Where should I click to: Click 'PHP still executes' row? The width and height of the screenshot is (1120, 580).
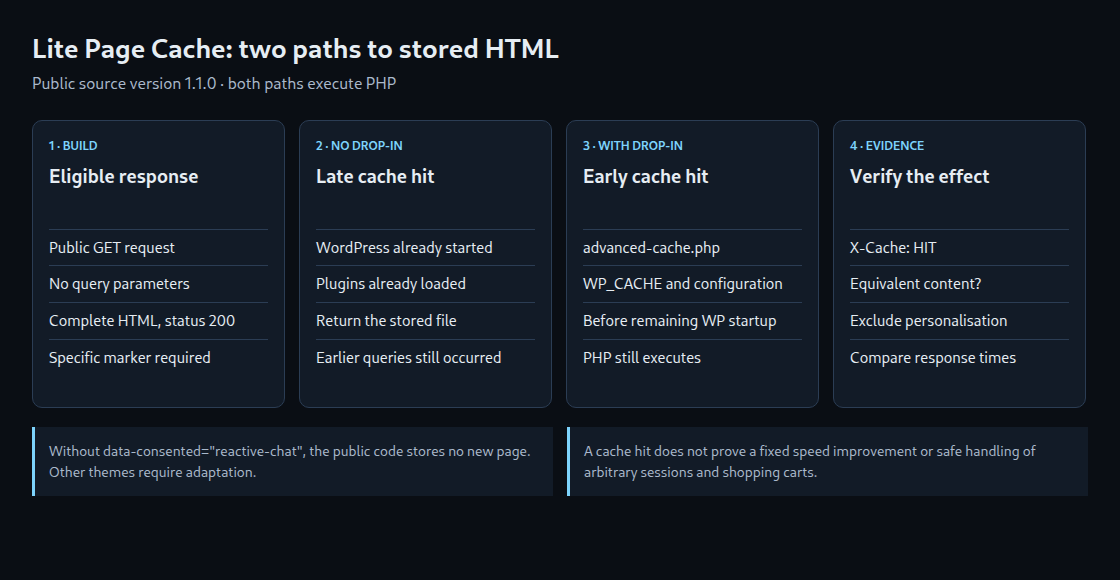tap(692, 358)
